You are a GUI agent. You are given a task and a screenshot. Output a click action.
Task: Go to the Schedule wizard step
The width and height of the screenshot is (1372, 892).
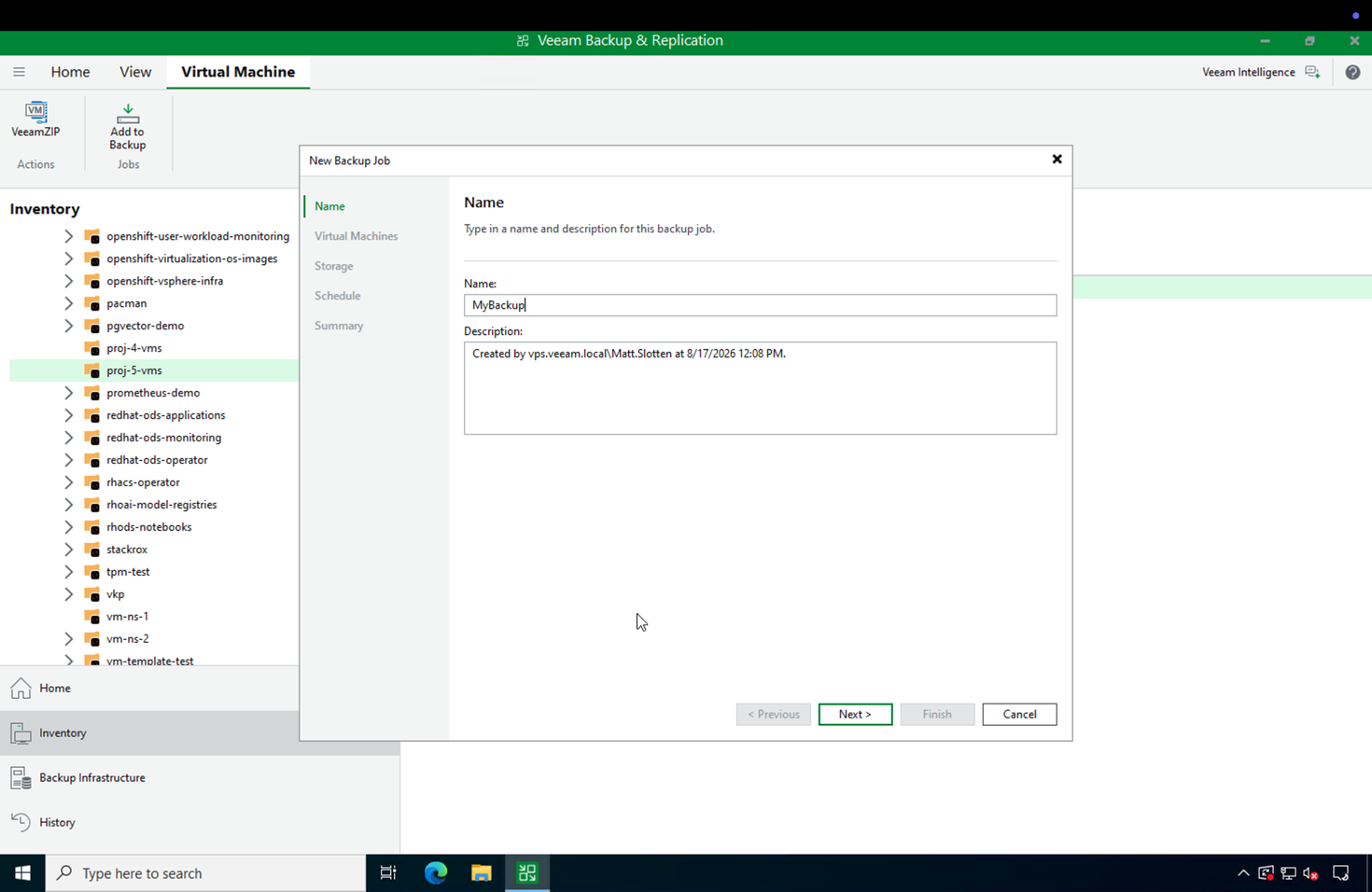[x=337, y=296]
